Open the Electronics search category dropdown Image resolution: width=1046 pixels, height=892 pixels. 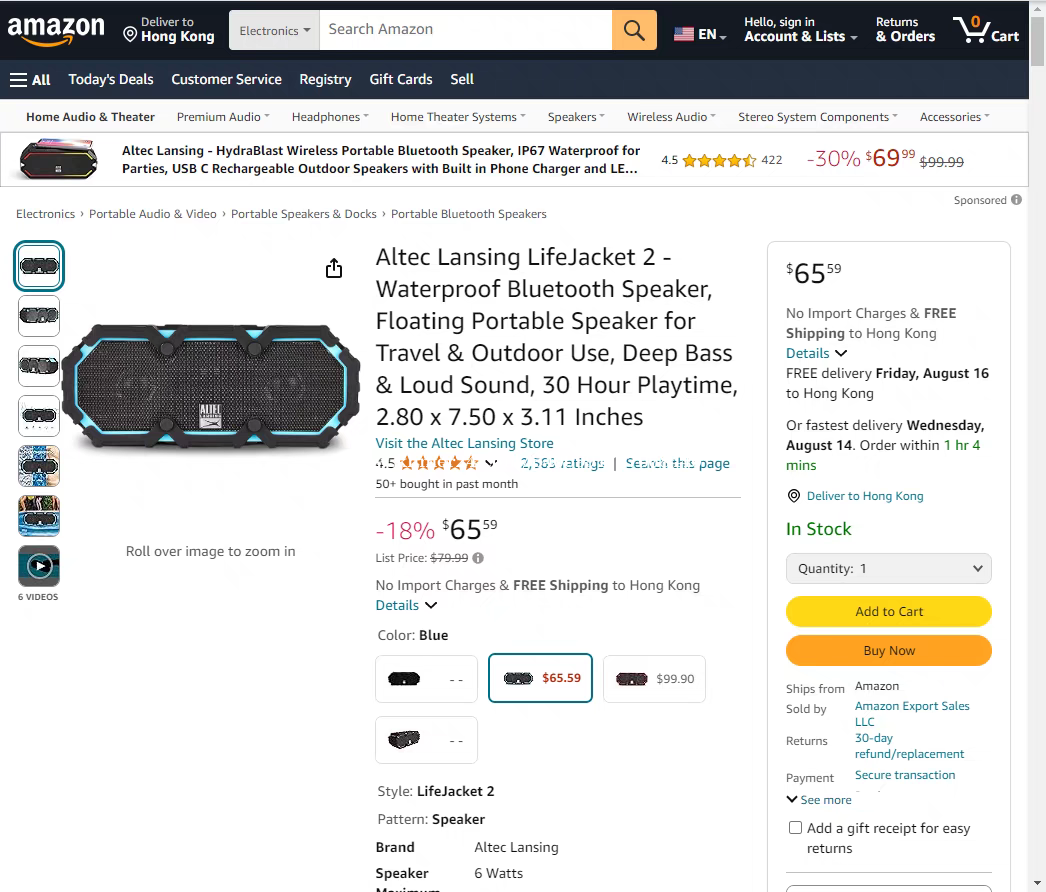(274, 30)
